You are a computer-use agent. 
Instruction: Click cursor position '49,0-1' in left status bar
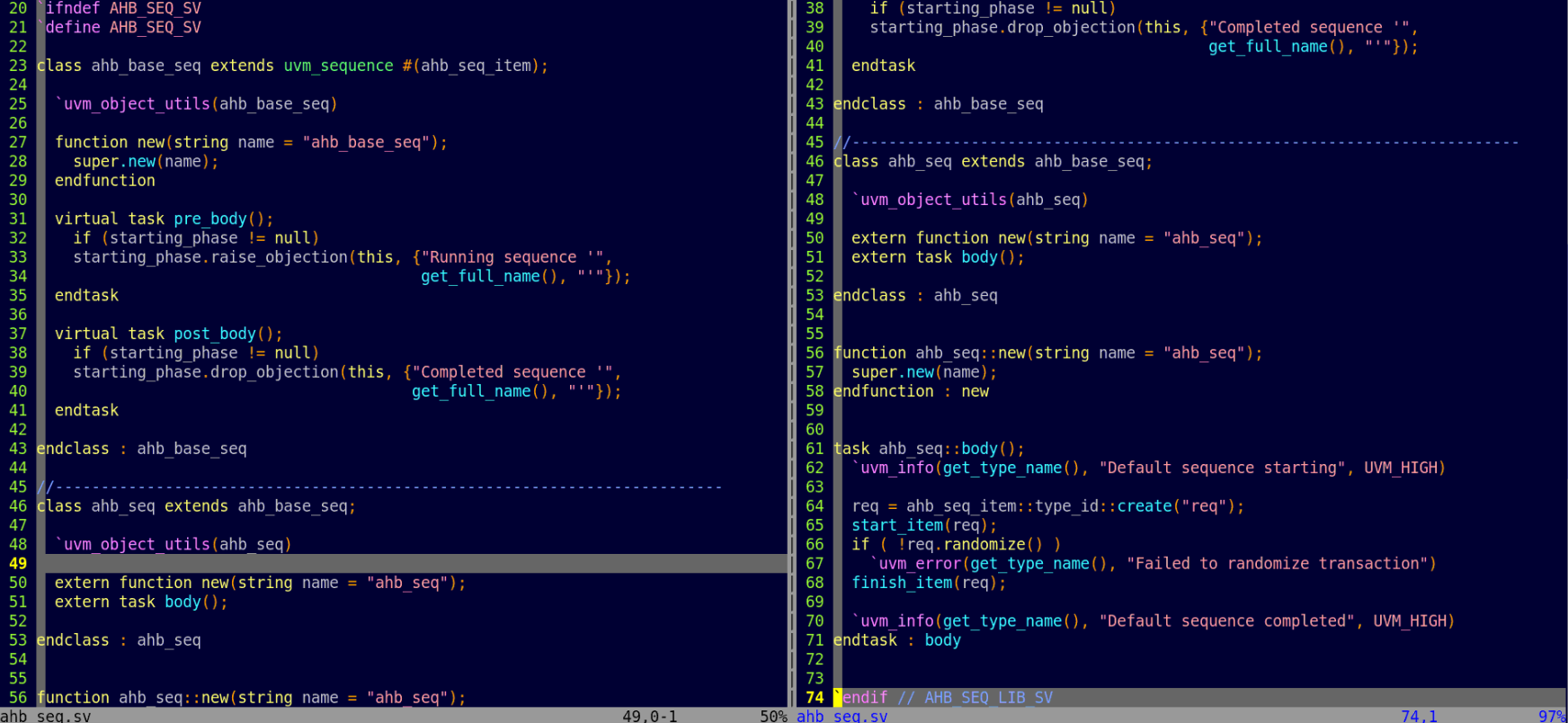click(650, 716)
